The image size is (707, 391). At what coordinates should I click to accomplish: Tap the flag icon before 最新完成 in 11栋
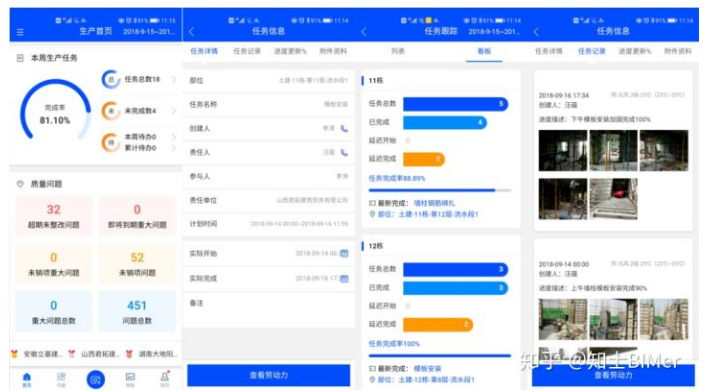372,203
